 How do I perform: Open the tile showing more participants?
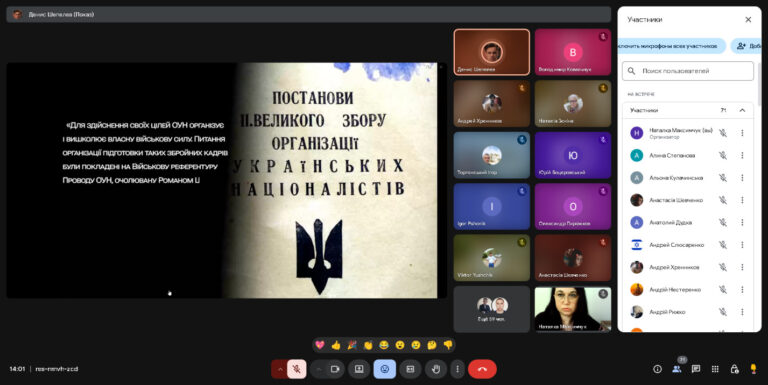(492, 310)
